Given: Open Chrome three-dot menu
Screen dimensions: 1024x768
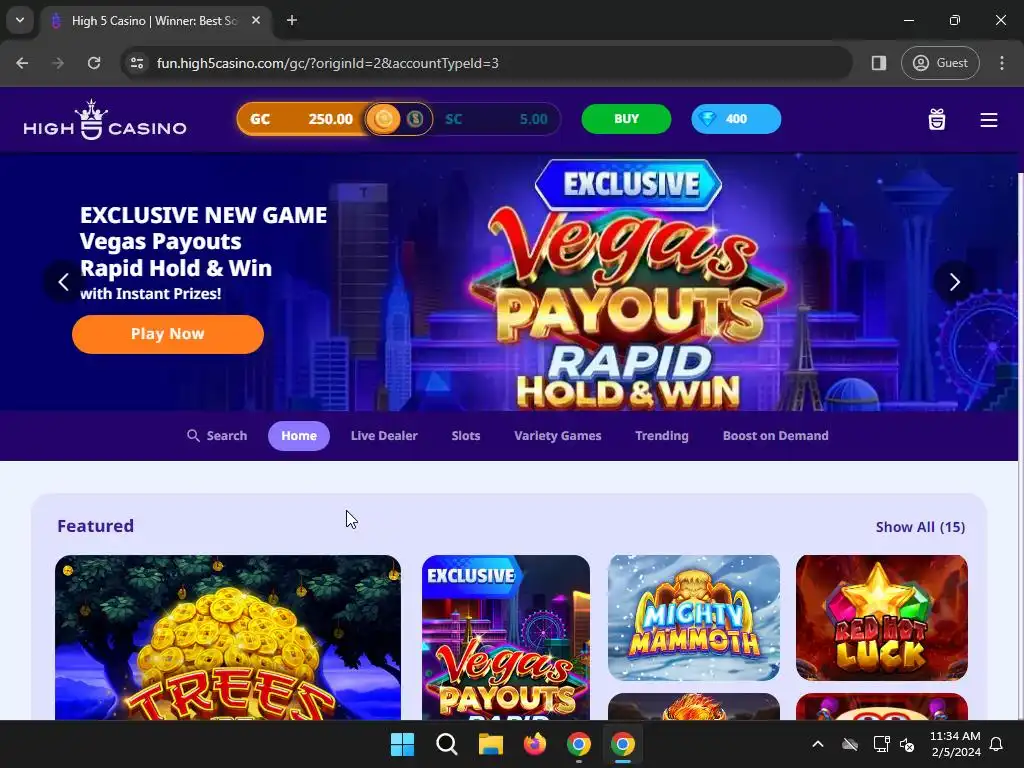Looking at the screenshot, I should pyautogui.click(x=1002, y=63).
